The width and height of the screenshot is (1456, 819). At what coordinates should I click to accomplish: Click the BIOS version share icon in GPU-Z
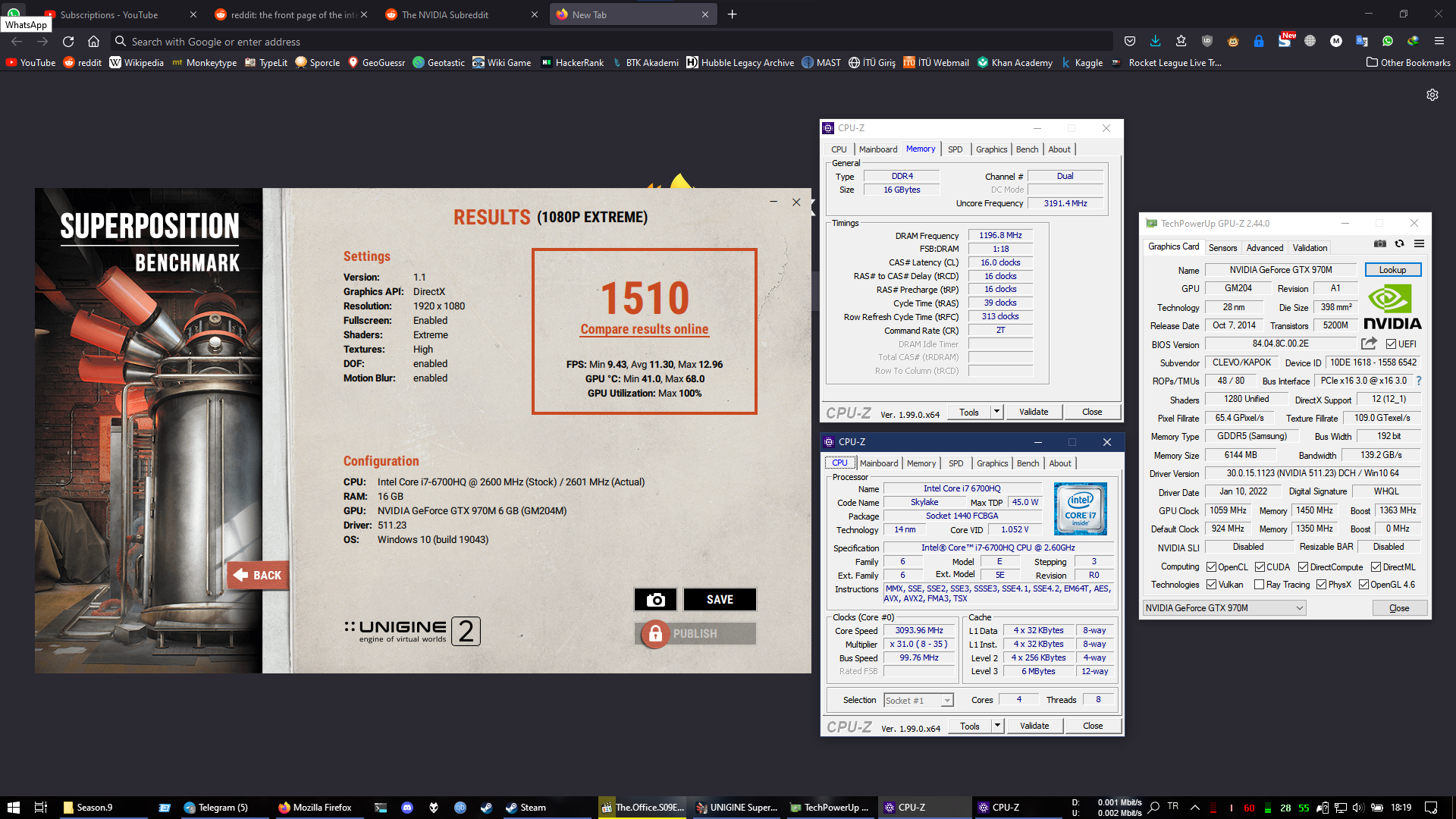click(1369, 344)
